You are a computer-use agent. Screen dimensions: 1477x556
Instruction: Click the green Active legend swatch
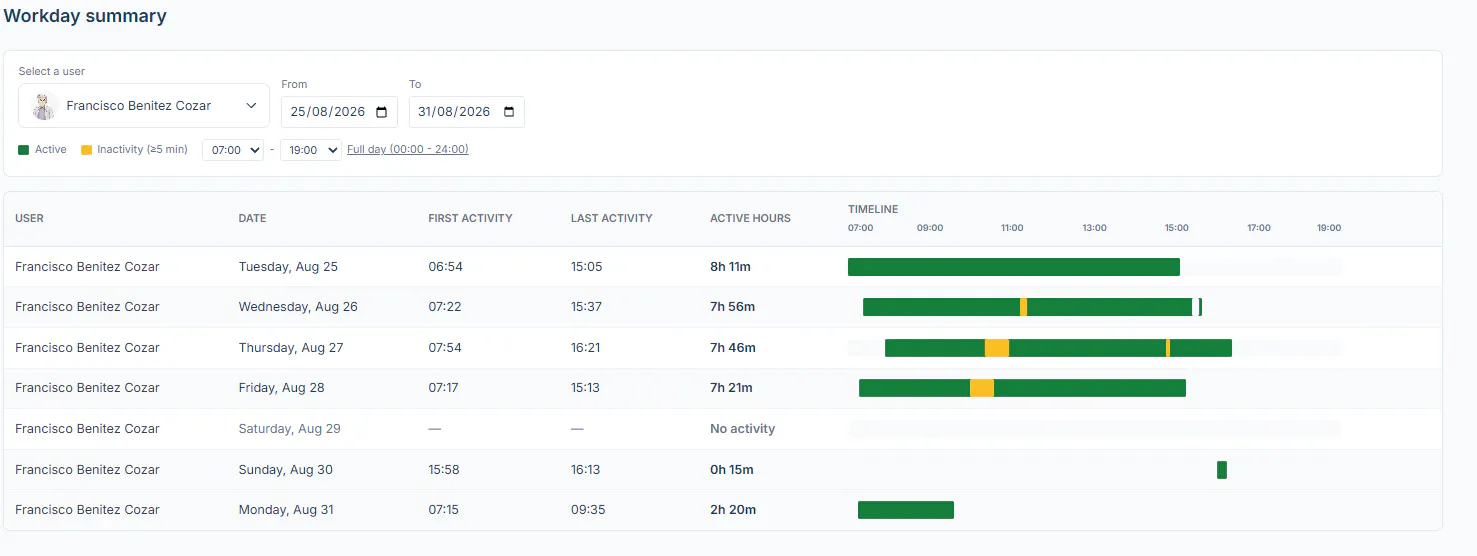point(24,150)
